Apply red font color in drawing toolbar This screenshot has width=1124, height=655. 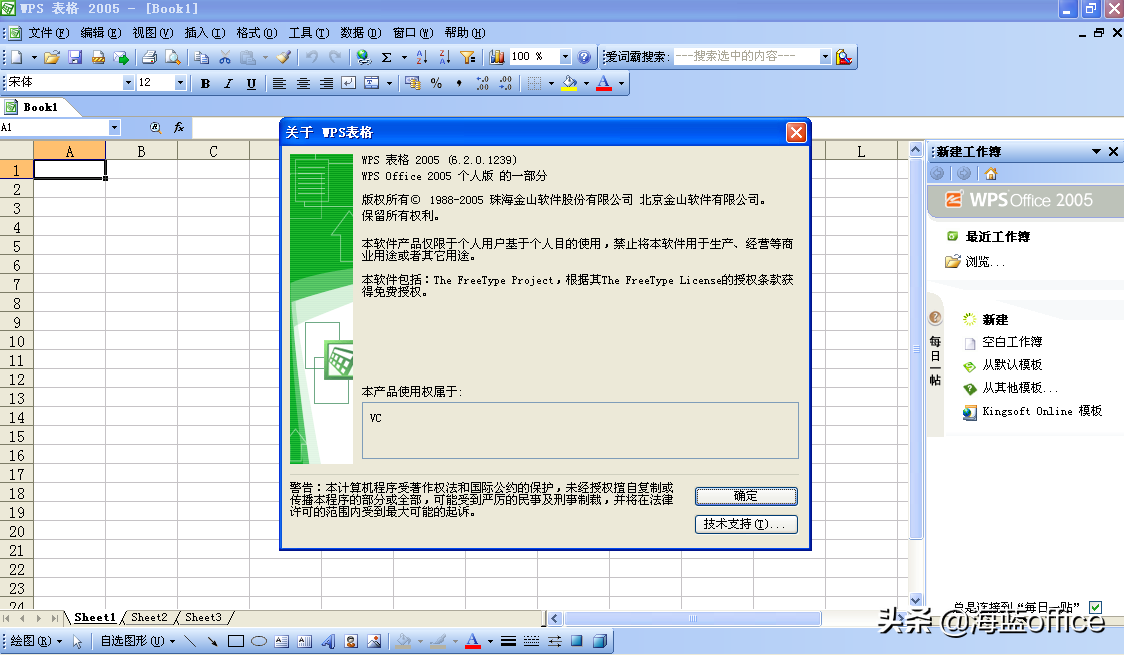point(472,641)
